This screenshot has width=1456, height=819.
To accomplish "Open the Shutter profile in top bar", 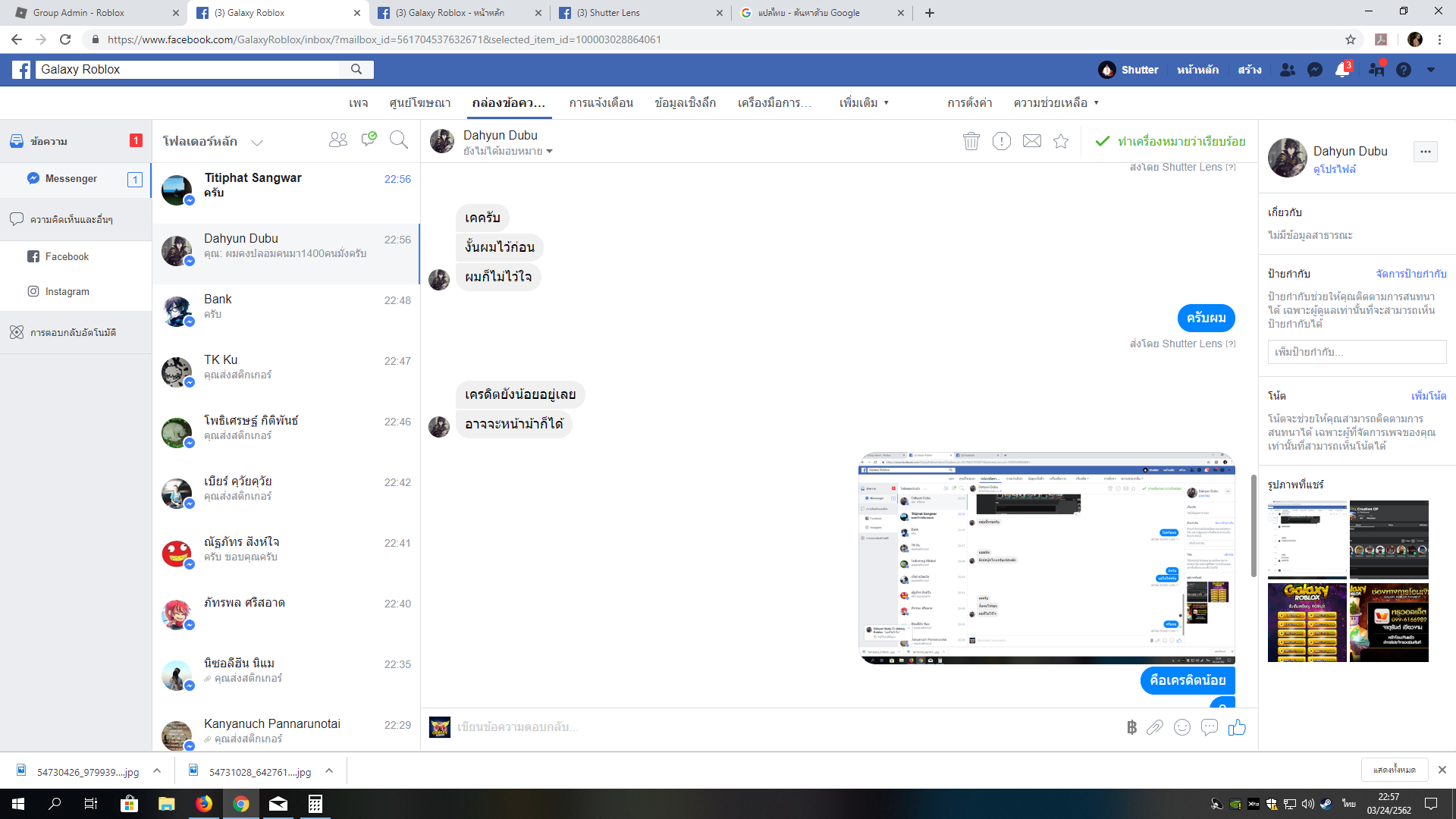I will click(x=1128, y=70).
